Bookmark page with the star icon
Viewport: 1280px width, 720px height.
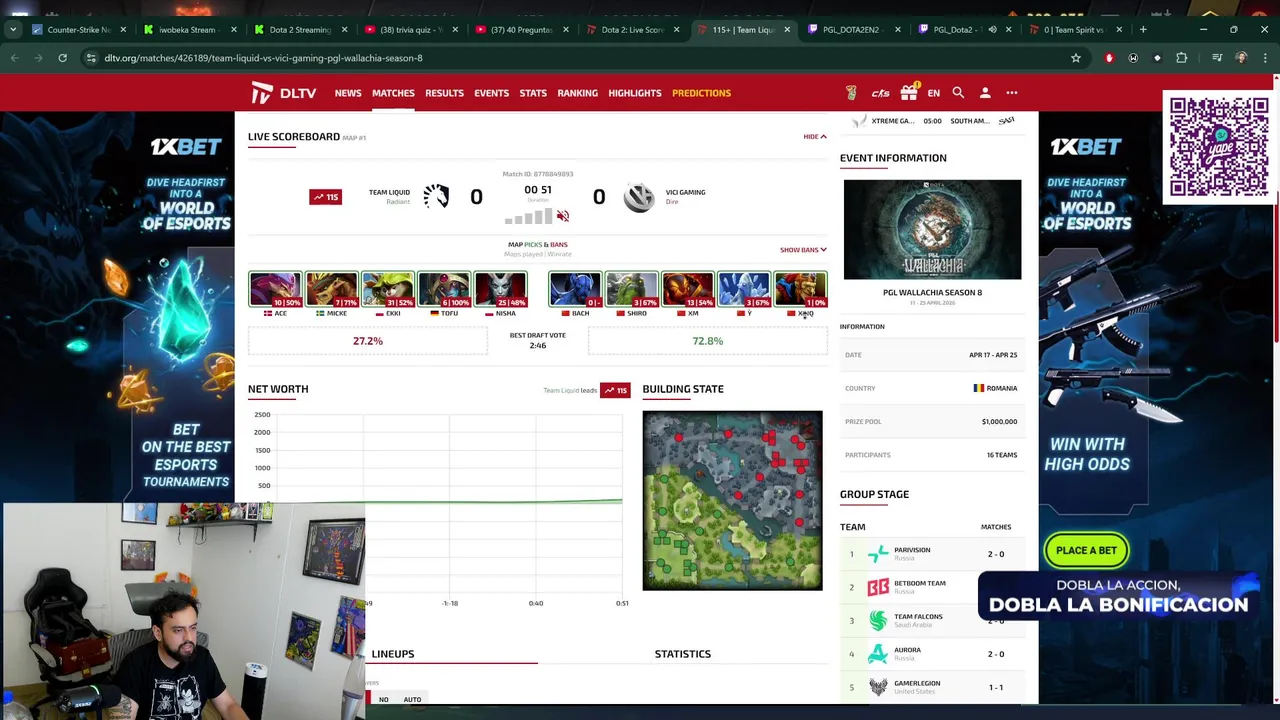pyautogui.click(x=1076, y=58)
